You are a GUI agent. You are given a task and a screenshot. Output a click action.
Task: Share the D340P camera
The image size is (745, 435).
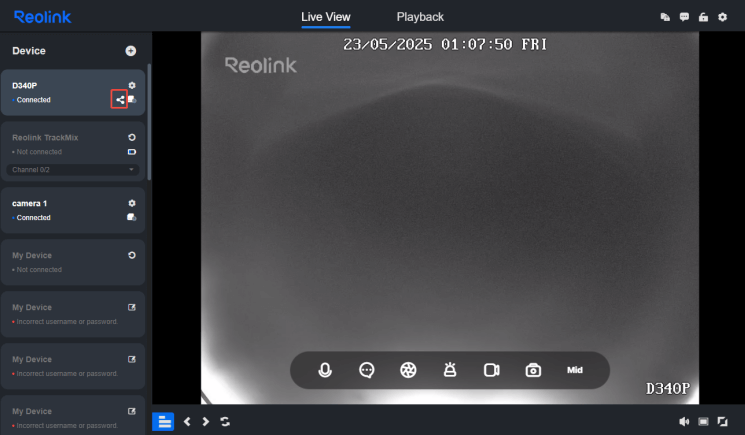point(120,100)
